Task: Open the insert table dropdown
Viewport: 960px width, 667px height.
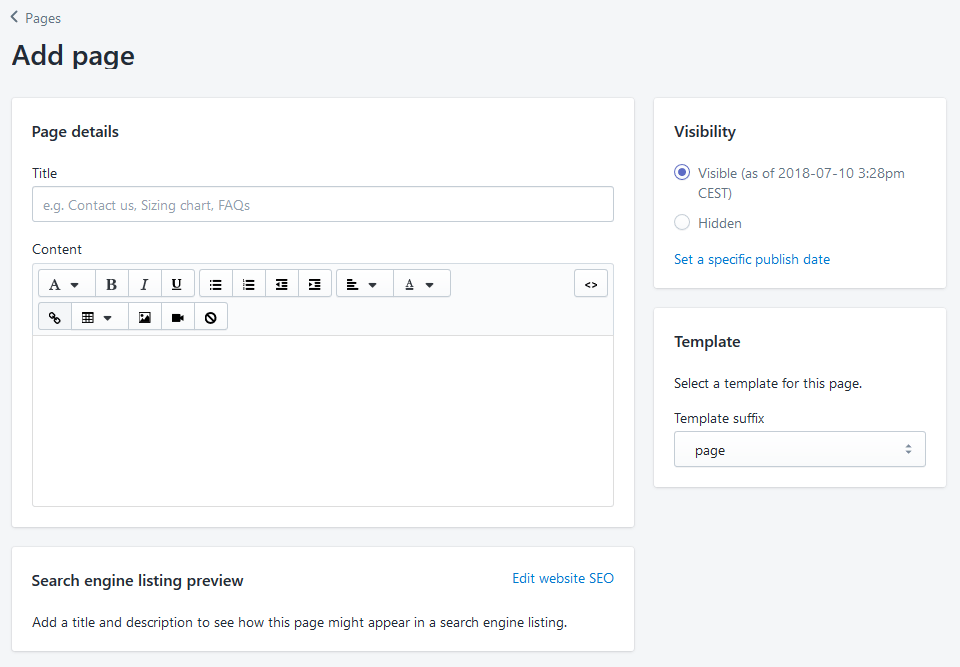Action: [100, 317]
